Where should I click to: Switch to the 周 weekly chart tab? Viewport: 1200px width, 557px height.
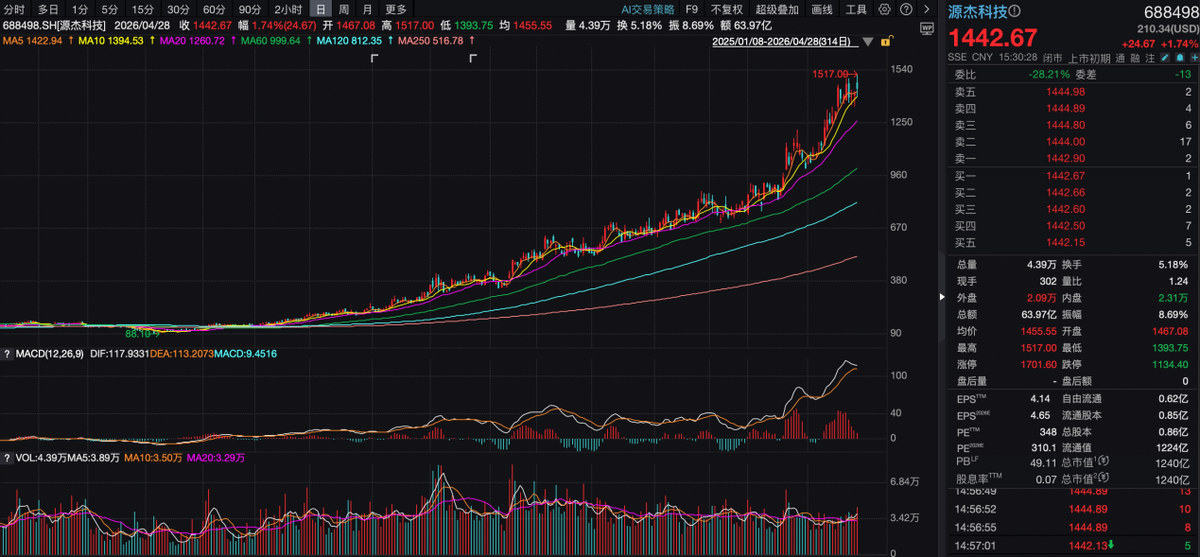click(x=344, y=9)
